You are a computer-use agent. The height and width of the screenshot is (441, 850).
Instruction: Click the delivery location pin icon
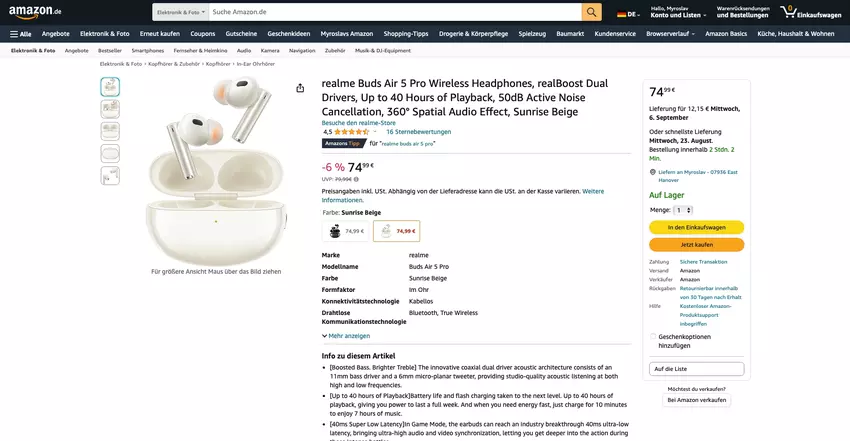tap(653, 172)
